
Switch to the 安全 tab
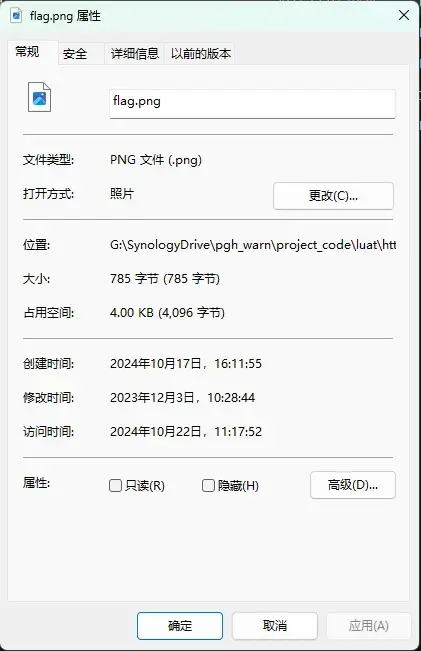[75, 54]
